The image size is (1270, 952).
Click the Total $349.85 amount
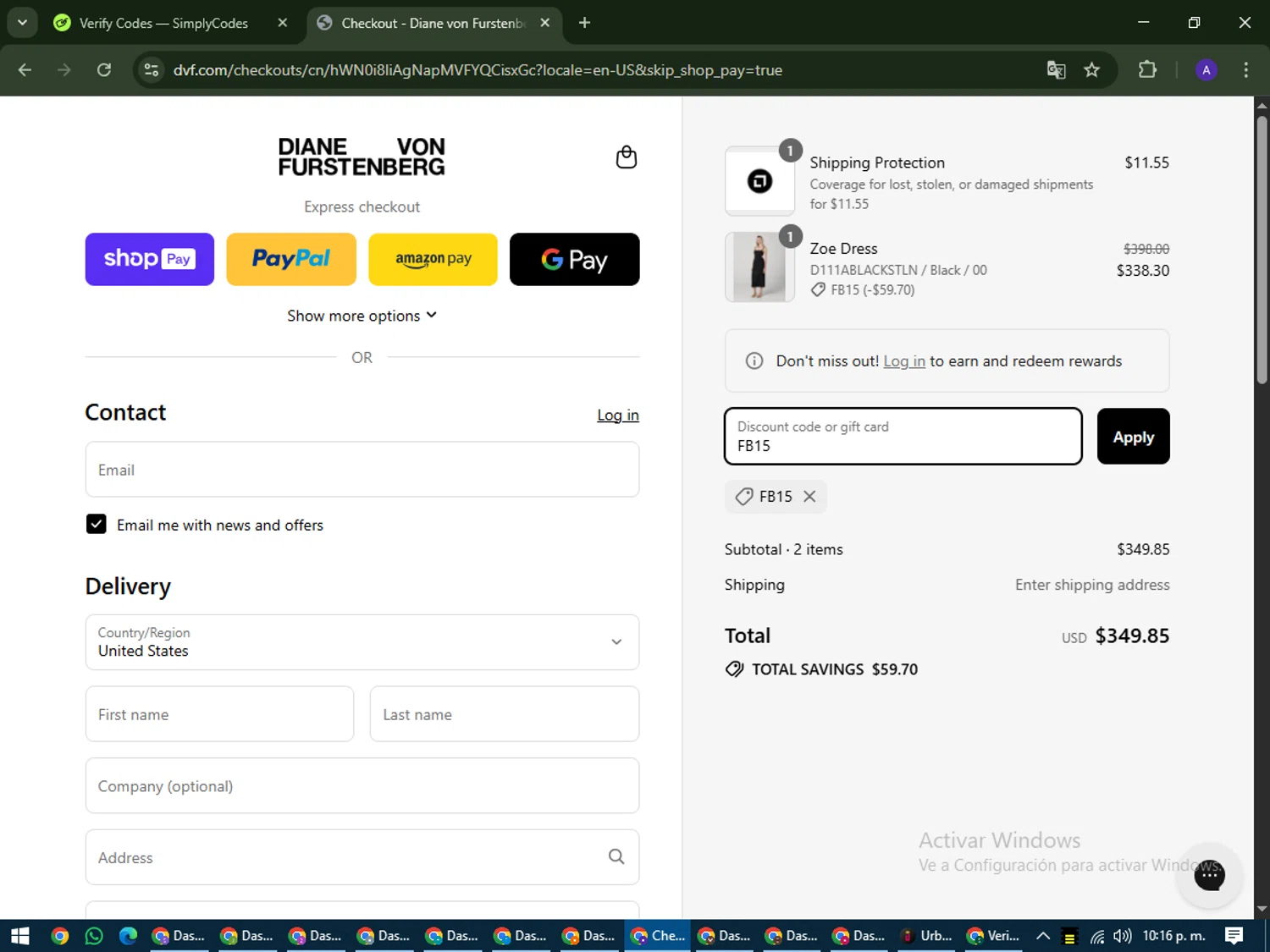click(1132, 636)
